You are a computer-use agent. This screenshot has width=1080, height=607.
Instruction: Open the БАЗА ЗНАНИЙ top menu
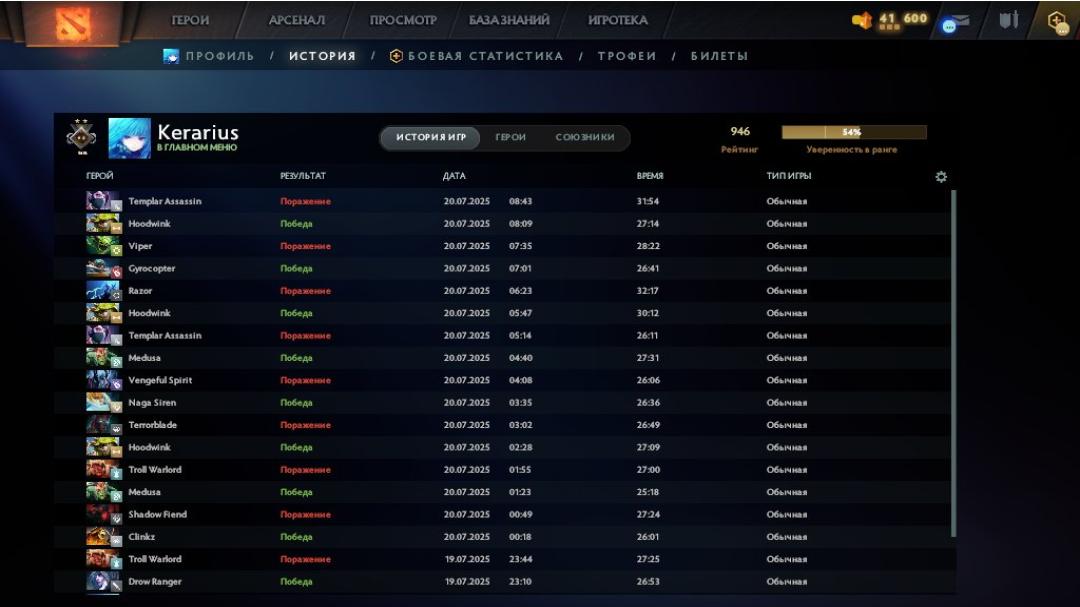(509, 20)
